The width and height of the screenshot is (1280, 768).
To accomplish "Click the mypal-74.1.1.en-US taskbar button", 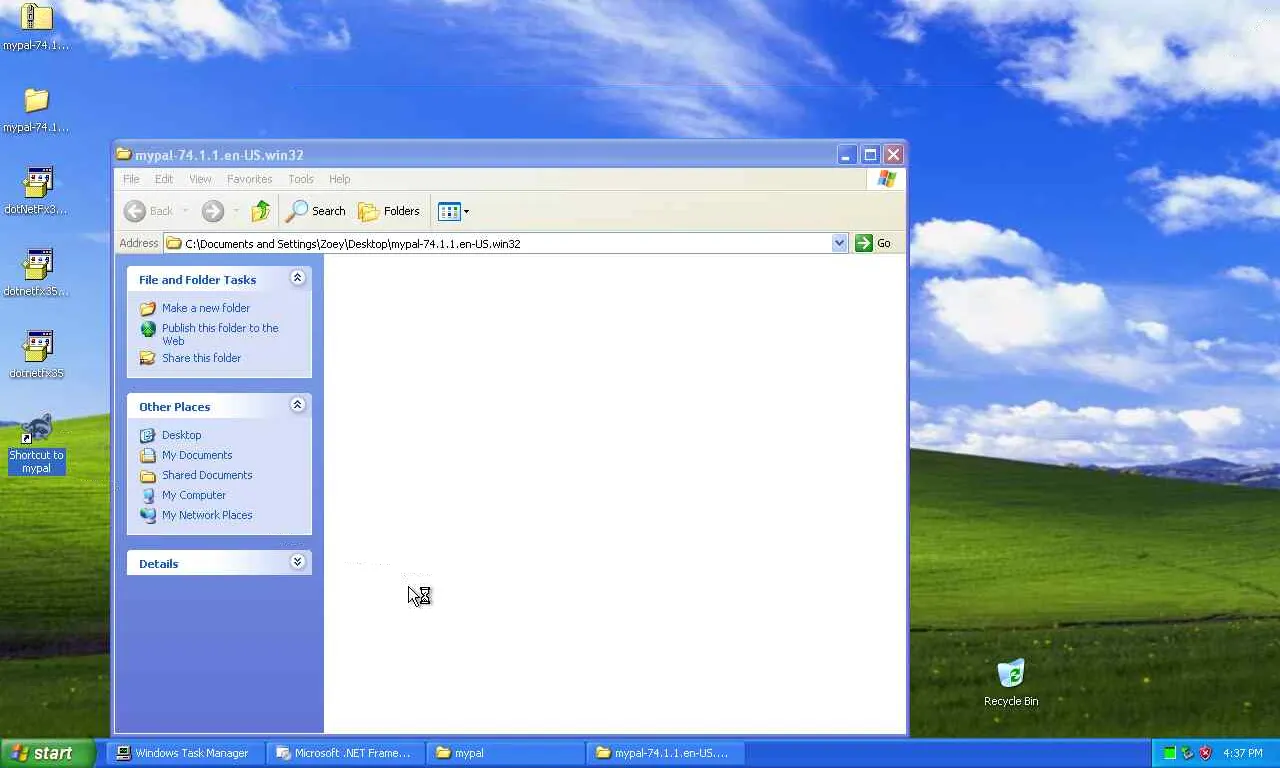I will tap(666, 753).
